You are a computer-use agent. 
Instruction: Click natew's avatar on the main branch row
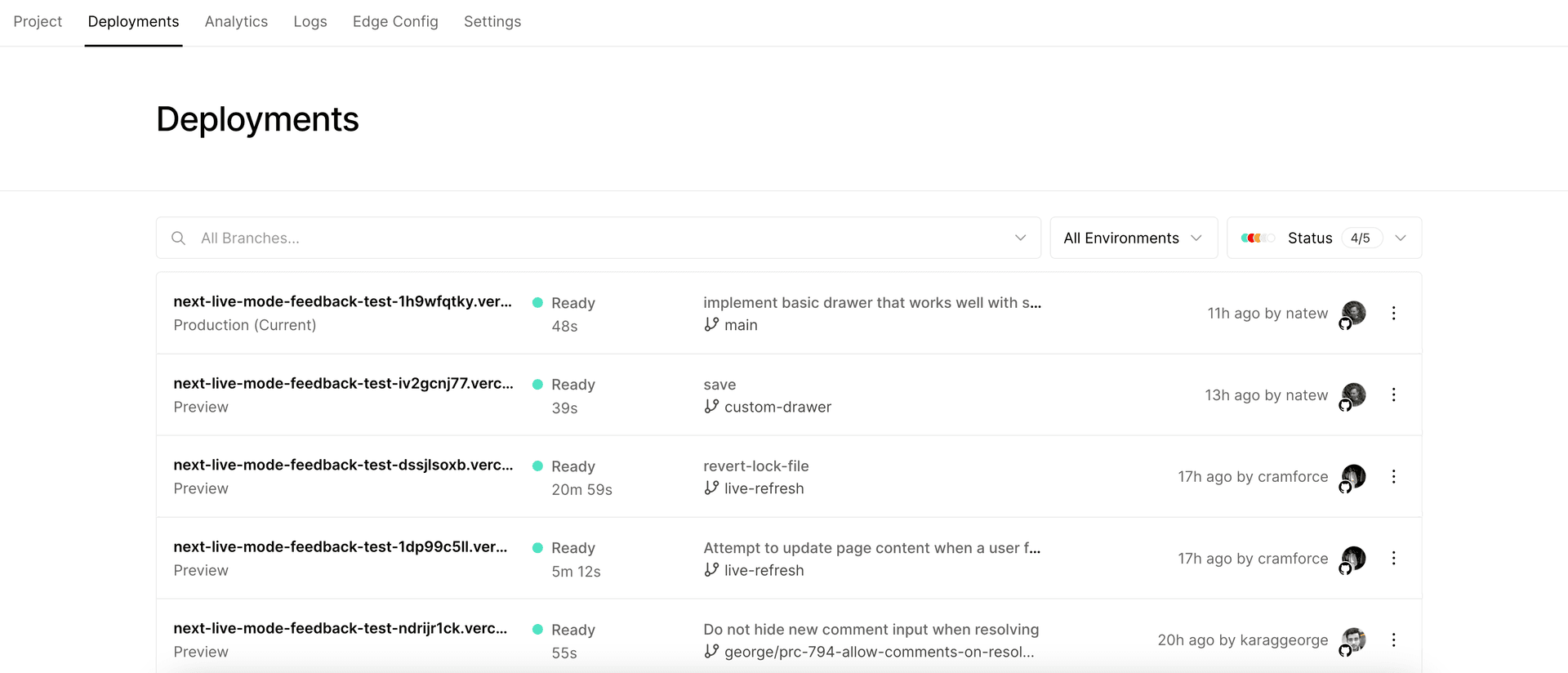click(1353, 313)
